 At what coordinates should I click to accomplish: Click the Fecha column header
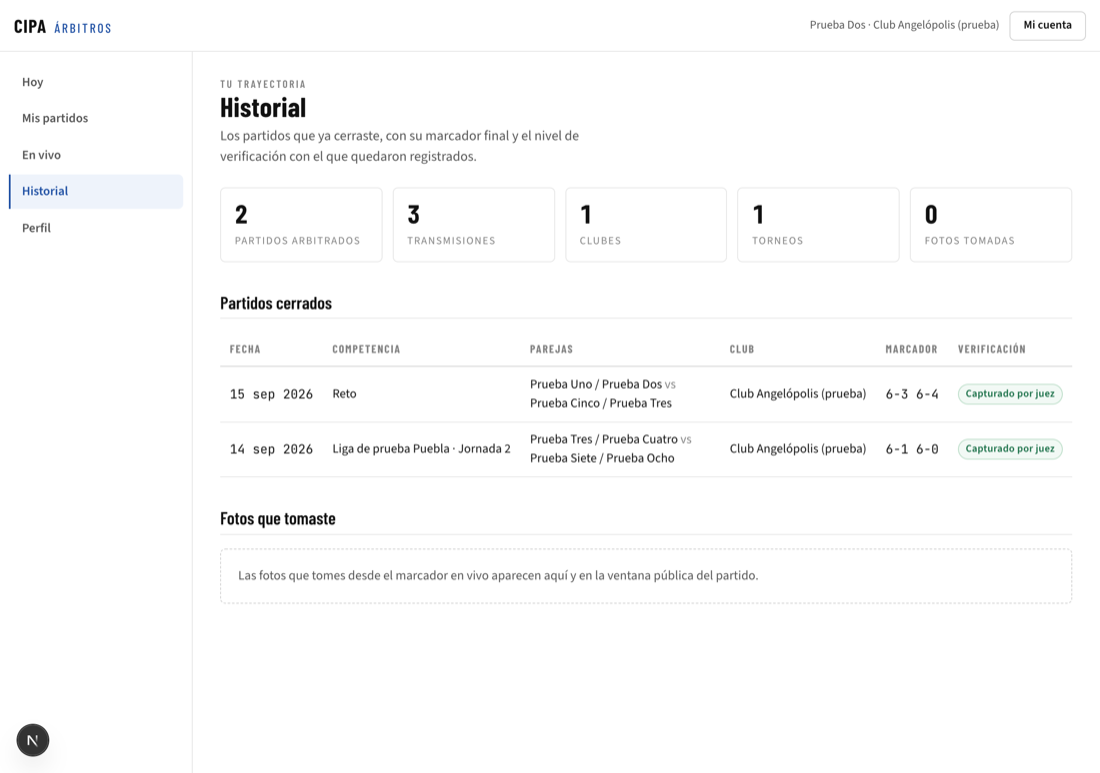point(245,349)
